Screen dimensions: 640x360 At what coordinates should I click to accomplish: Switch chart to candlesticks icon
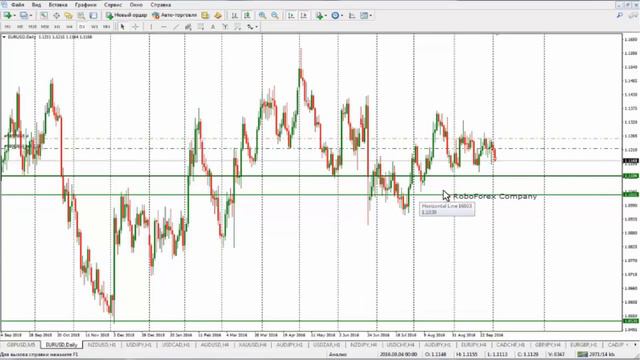pos(247,16)
